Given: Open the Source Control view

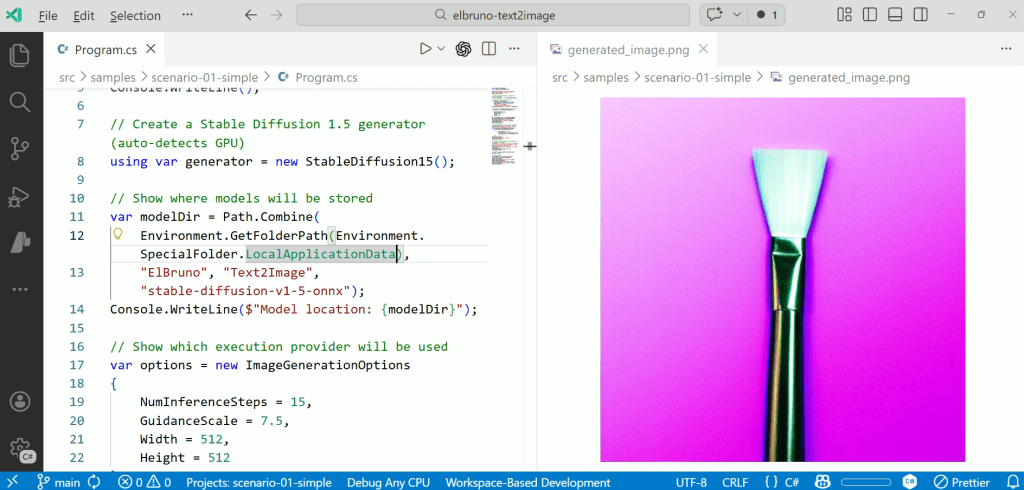Looking at the screenshot, I should 20,149.
